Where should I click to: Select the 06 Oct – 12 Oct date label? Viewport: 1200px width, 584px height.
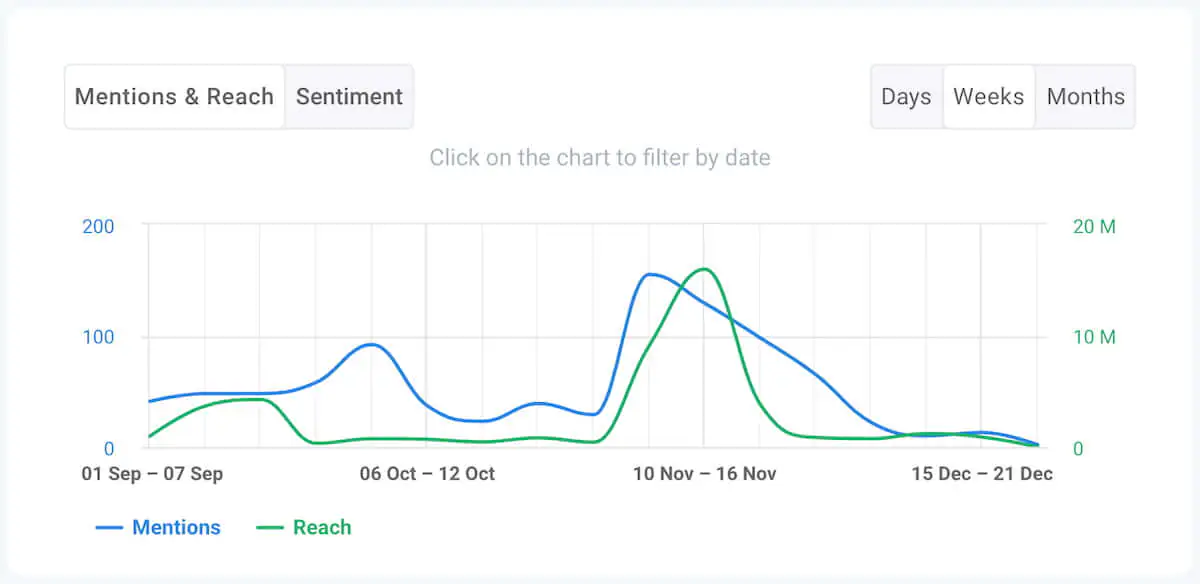tap(427, 473)
